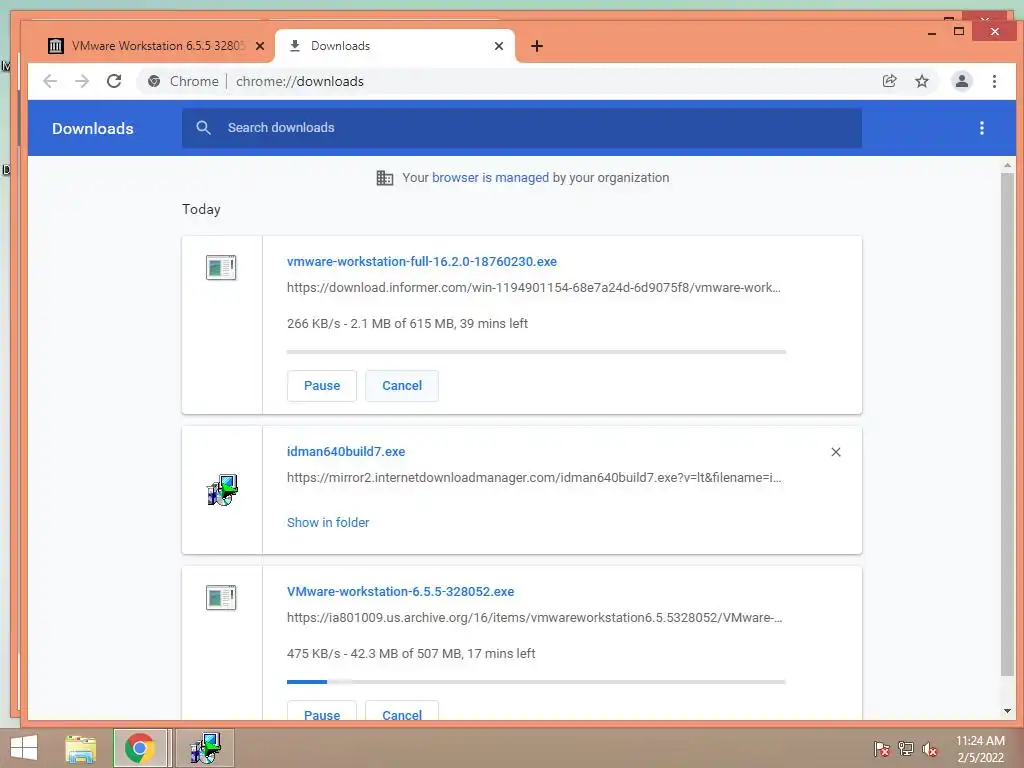Image resolution: width=1024 pixels, height=768 pixels.
Task: Open VMware-workstation-6.5.5-328052.exe link
Action: pos(400,591)
